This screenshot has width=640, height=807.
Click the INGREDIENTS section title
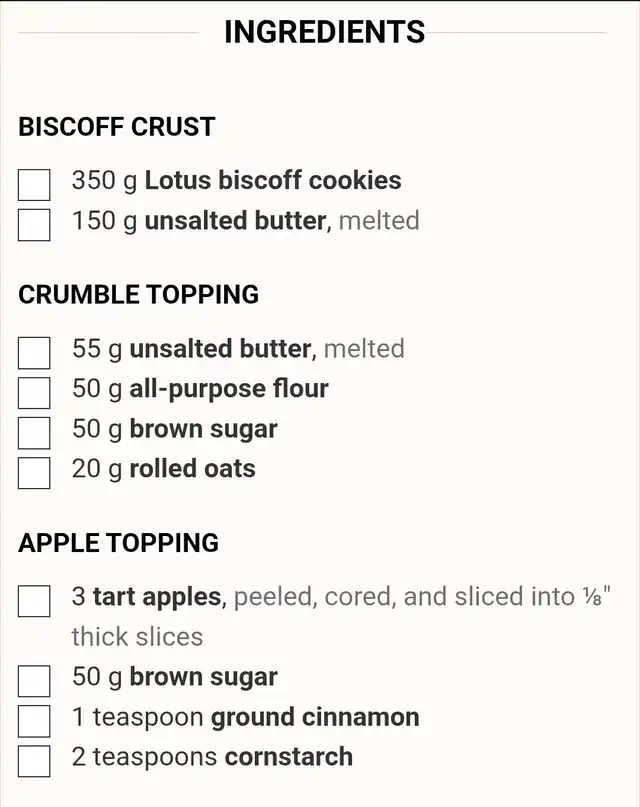pos(324,32)
